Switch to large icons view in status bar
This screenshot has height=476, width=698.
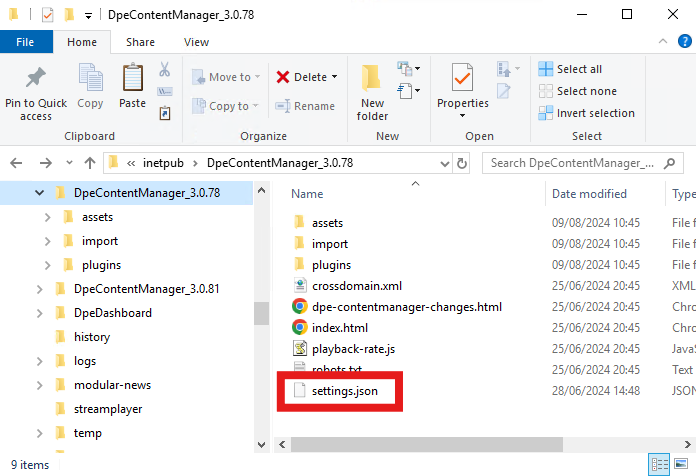681,465
